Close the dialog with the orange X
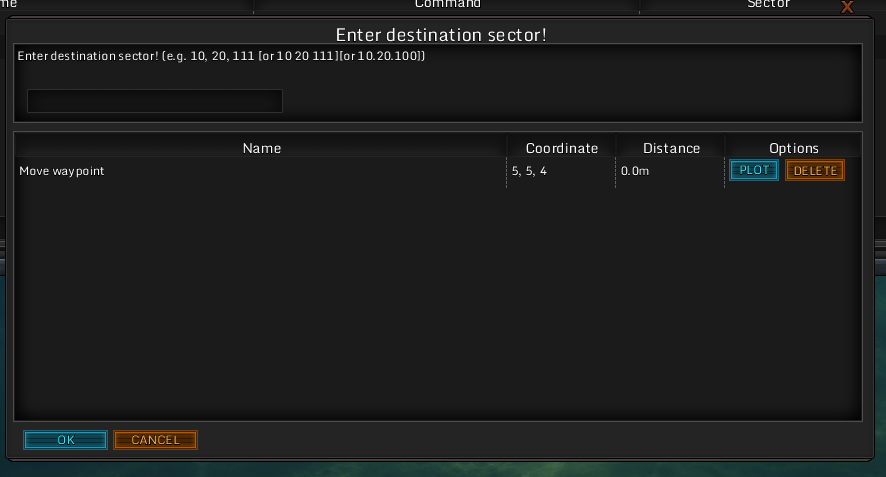 (846, 7)
